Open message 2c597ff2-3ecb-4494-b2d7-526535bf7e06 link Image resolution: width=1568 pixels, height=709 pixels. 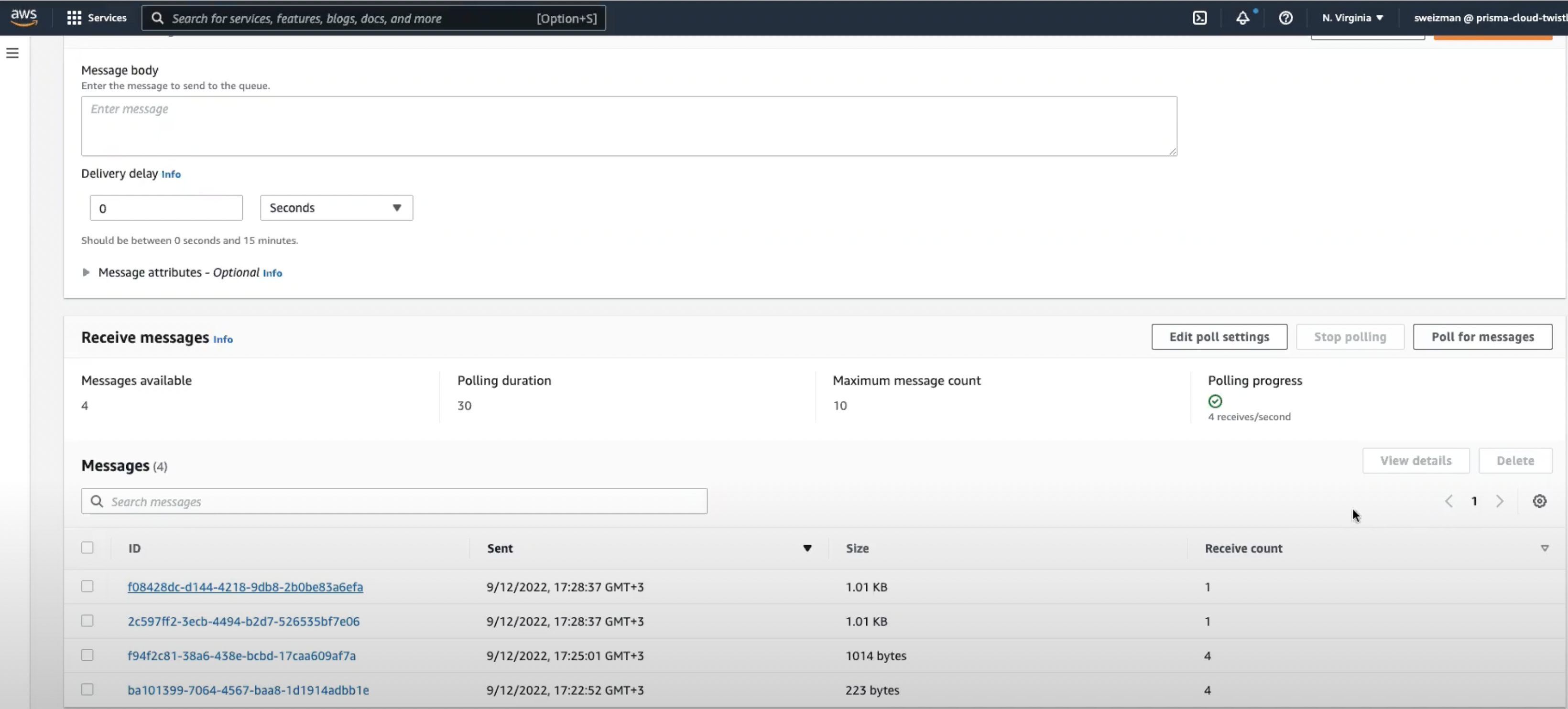243,621
